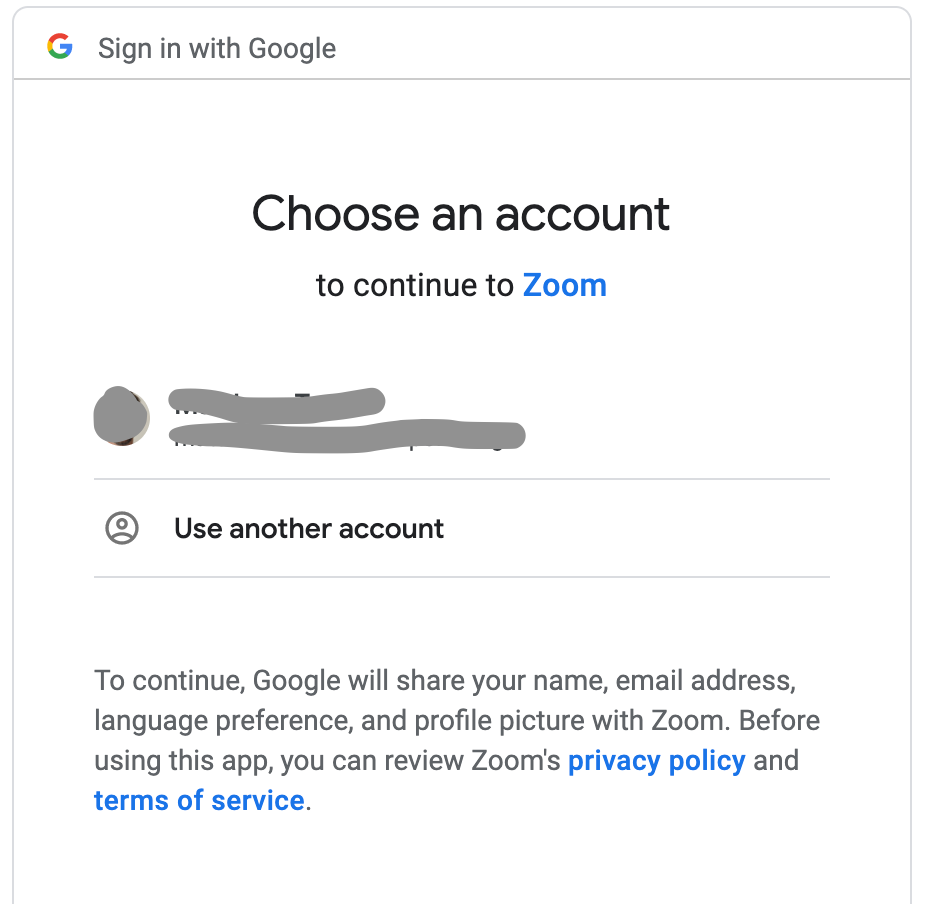Select the greyed-out profile avatar
Screen dimensions: 928x904
point(122,416)
